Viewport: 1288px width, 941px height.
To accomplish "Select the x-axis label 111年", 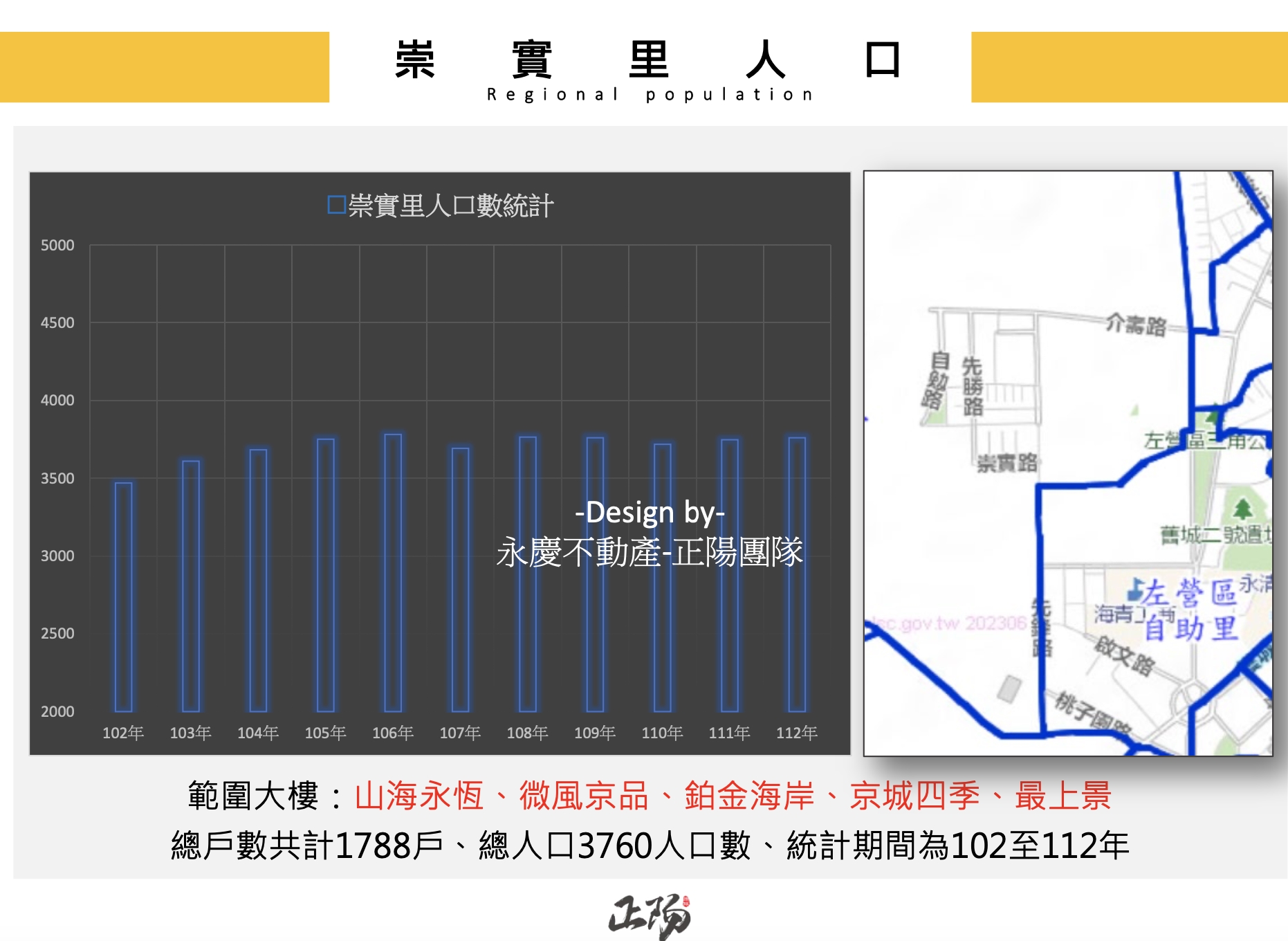I will click(x=729, y=733).
